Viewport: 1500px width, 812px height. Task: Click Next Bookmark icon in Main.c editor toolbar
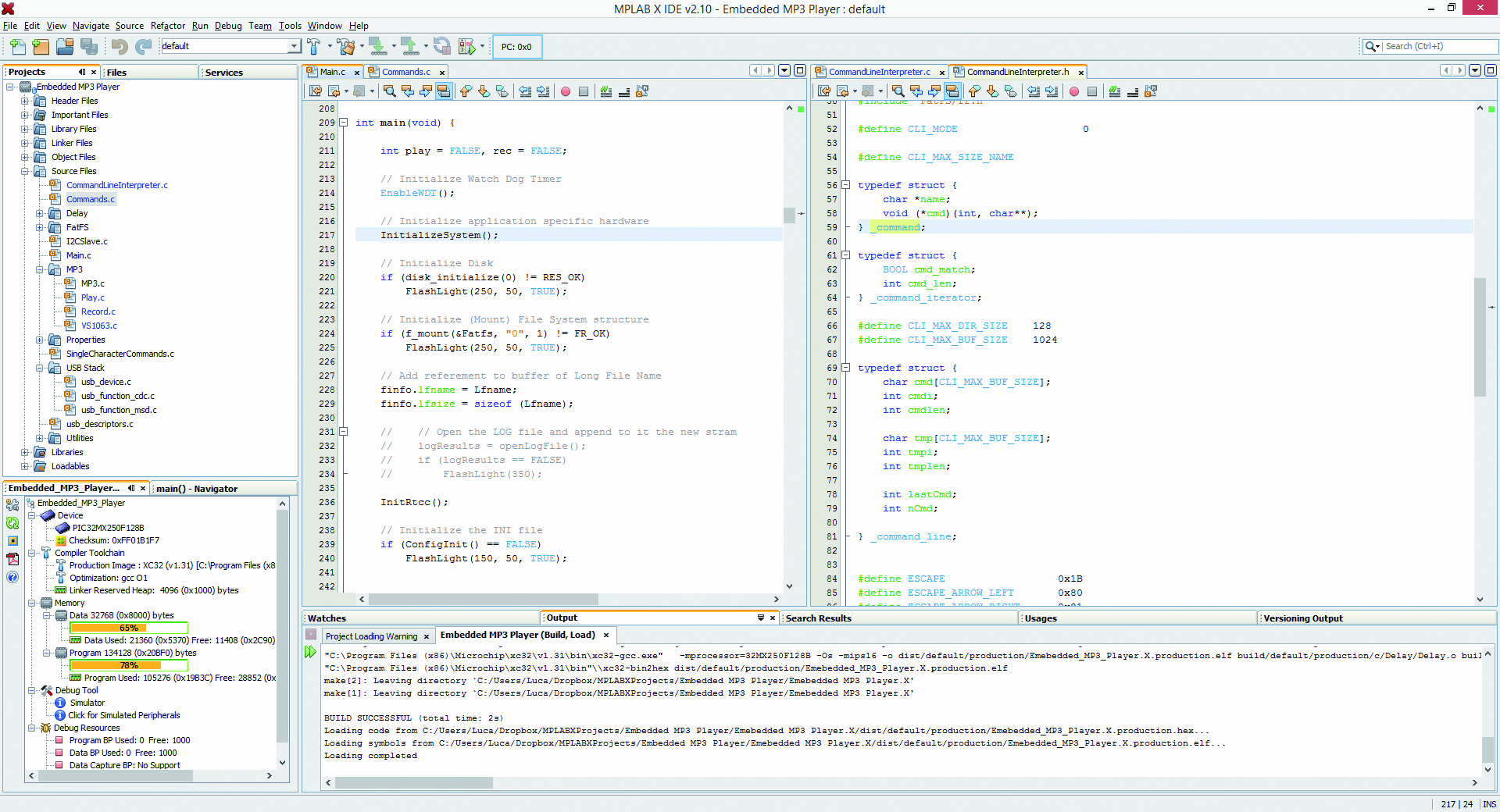484,91
